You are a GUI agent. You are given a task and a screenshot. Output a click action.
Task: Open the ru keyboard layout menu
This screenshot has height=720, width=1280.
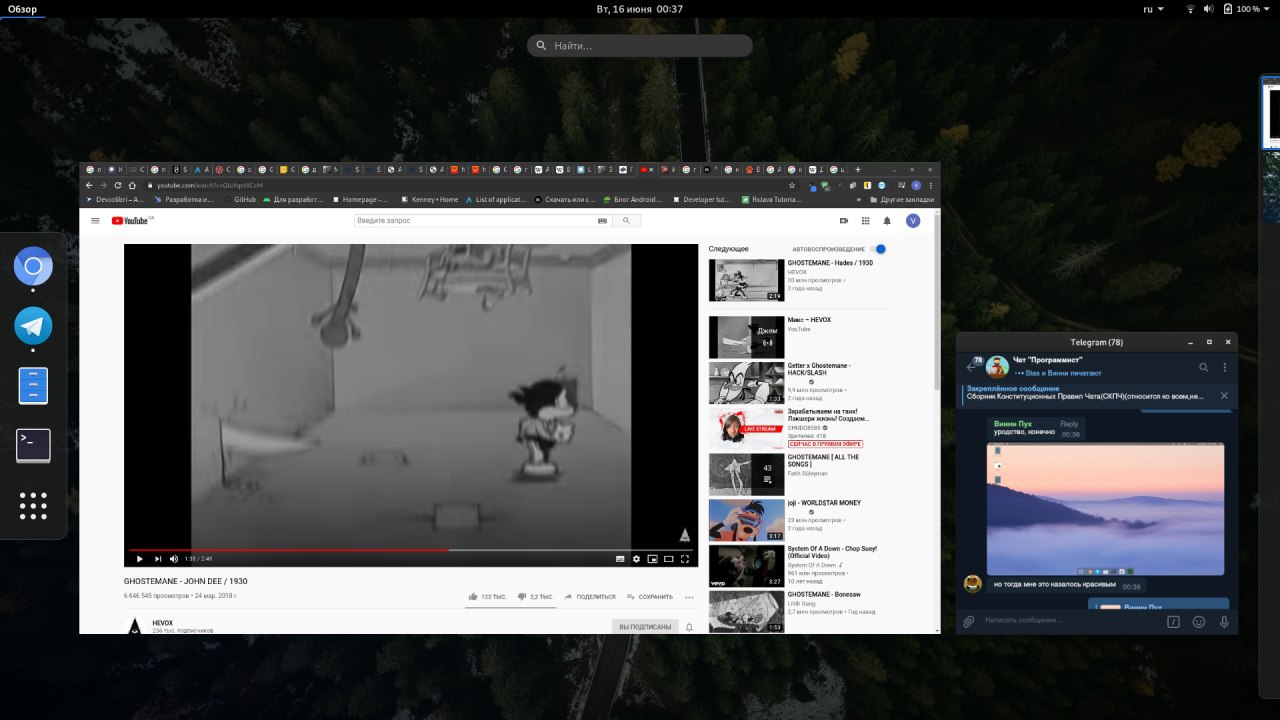1153,9
